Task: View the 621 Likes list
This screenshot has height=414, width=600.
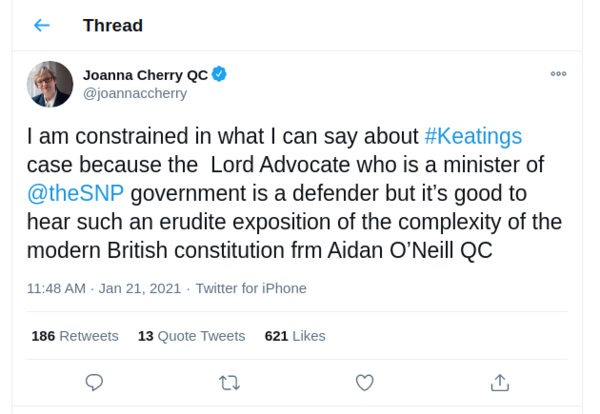Action: pos(295,336)
